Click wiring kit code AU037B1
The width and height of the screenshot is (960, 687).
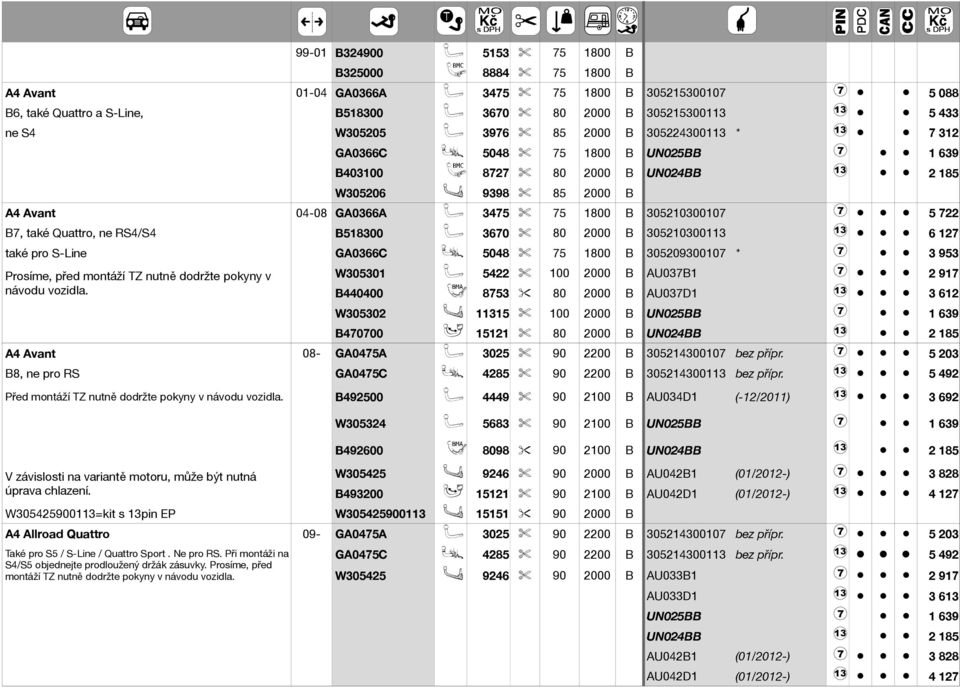(x=672, y=274)
